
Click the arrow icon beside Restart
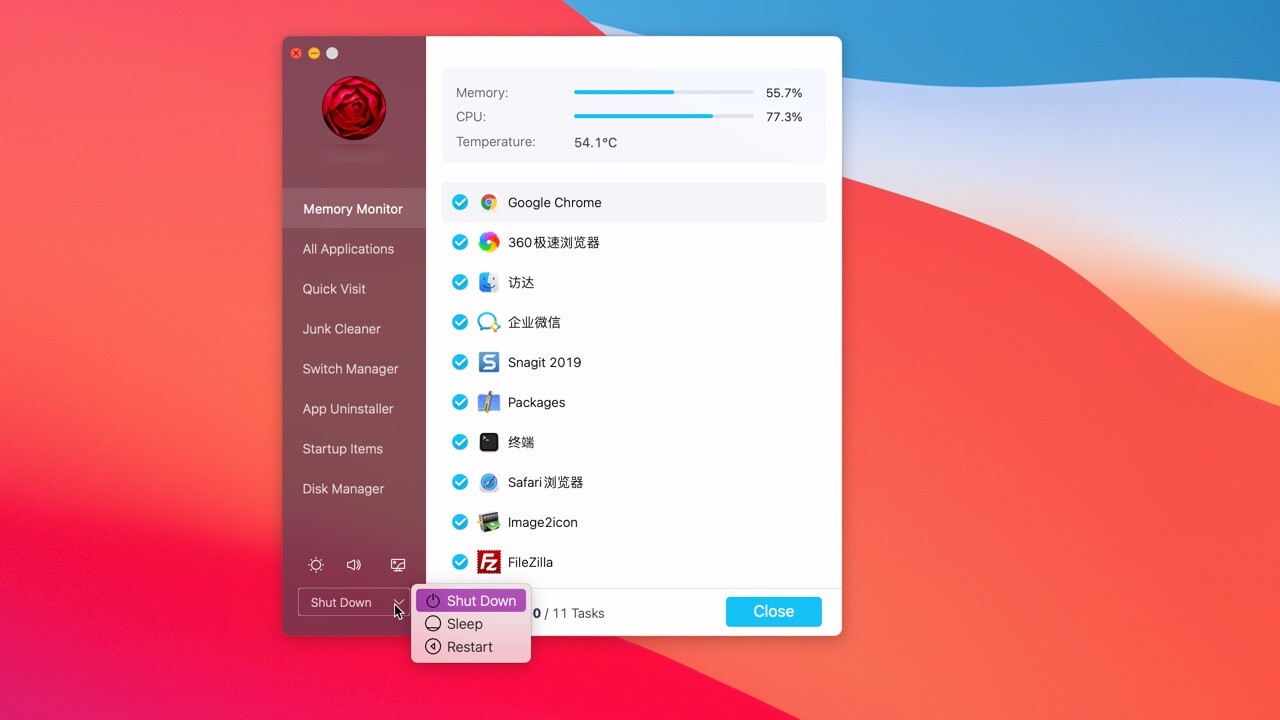[433, 647]
